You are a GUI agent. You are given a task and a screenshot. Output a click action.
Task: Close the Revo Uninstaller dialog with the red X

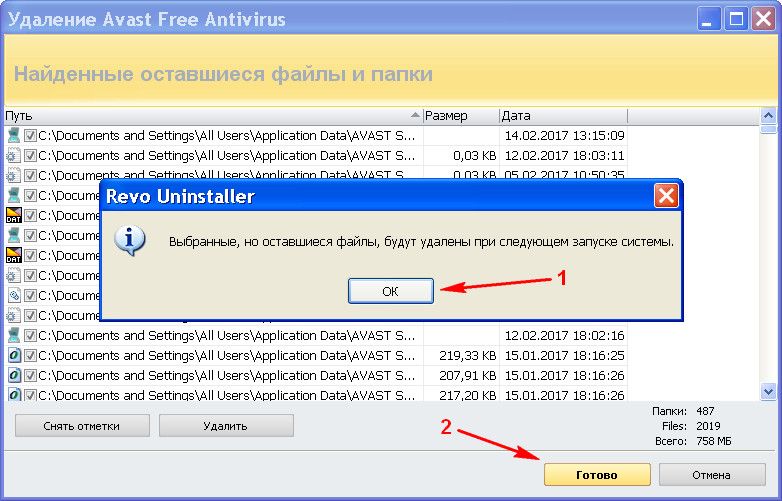[x=666, y=196]
